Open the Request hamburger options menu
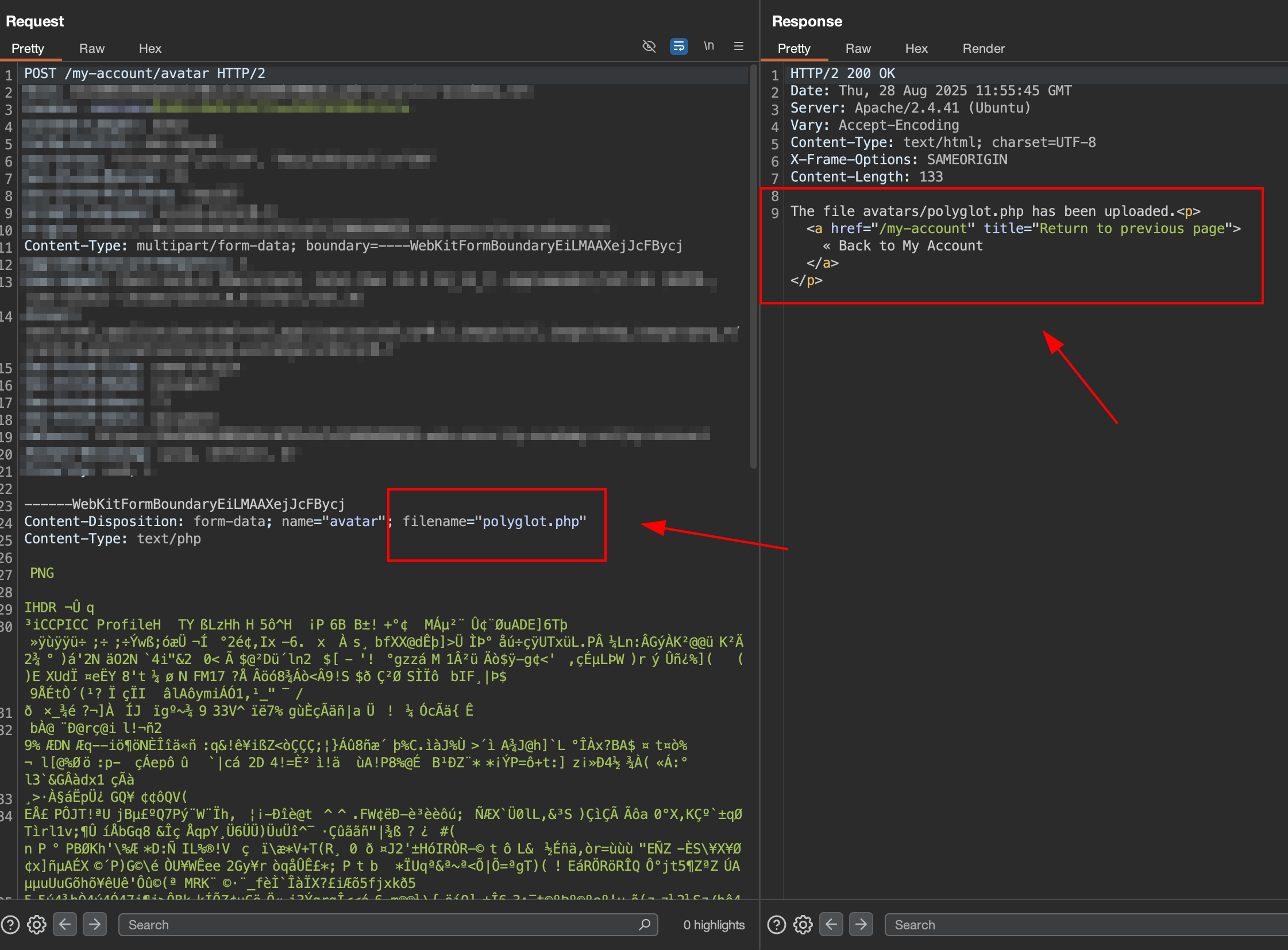Viewport: 1288px width, 950px height. coord(739,46)
